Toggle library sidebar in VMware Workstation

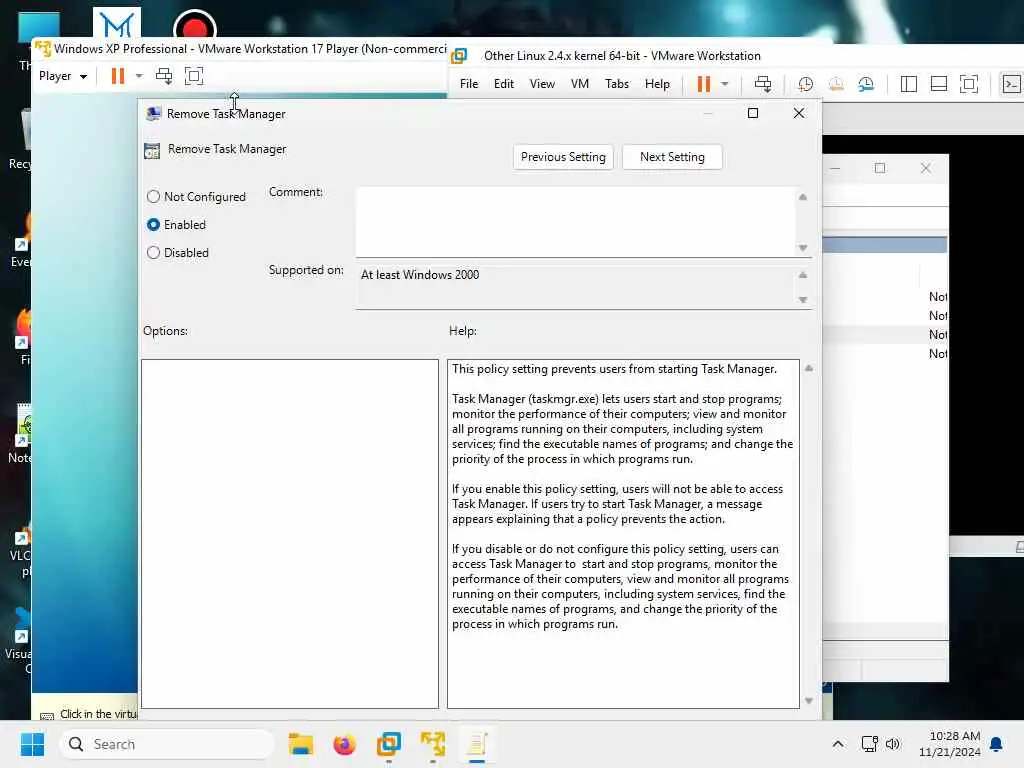(908, 84)
